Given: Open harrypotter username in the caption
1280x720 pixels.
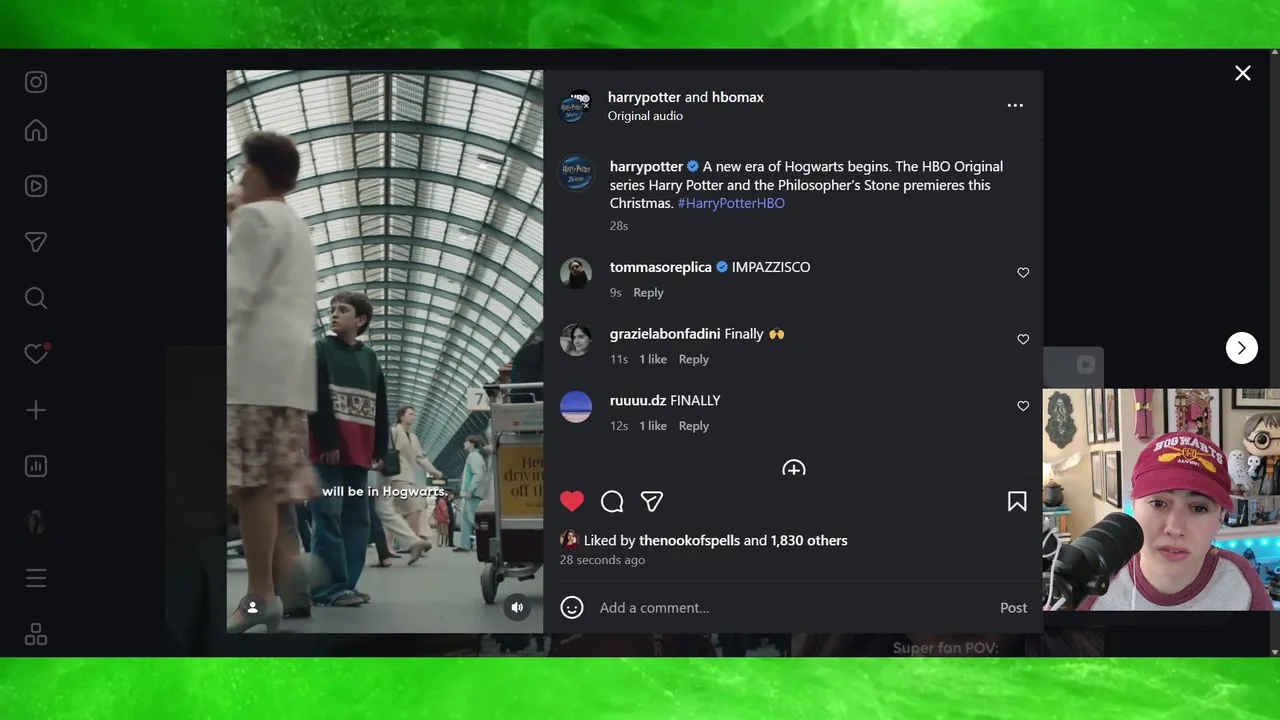Looking at the screenshot, I should click(x=646, y=166).
